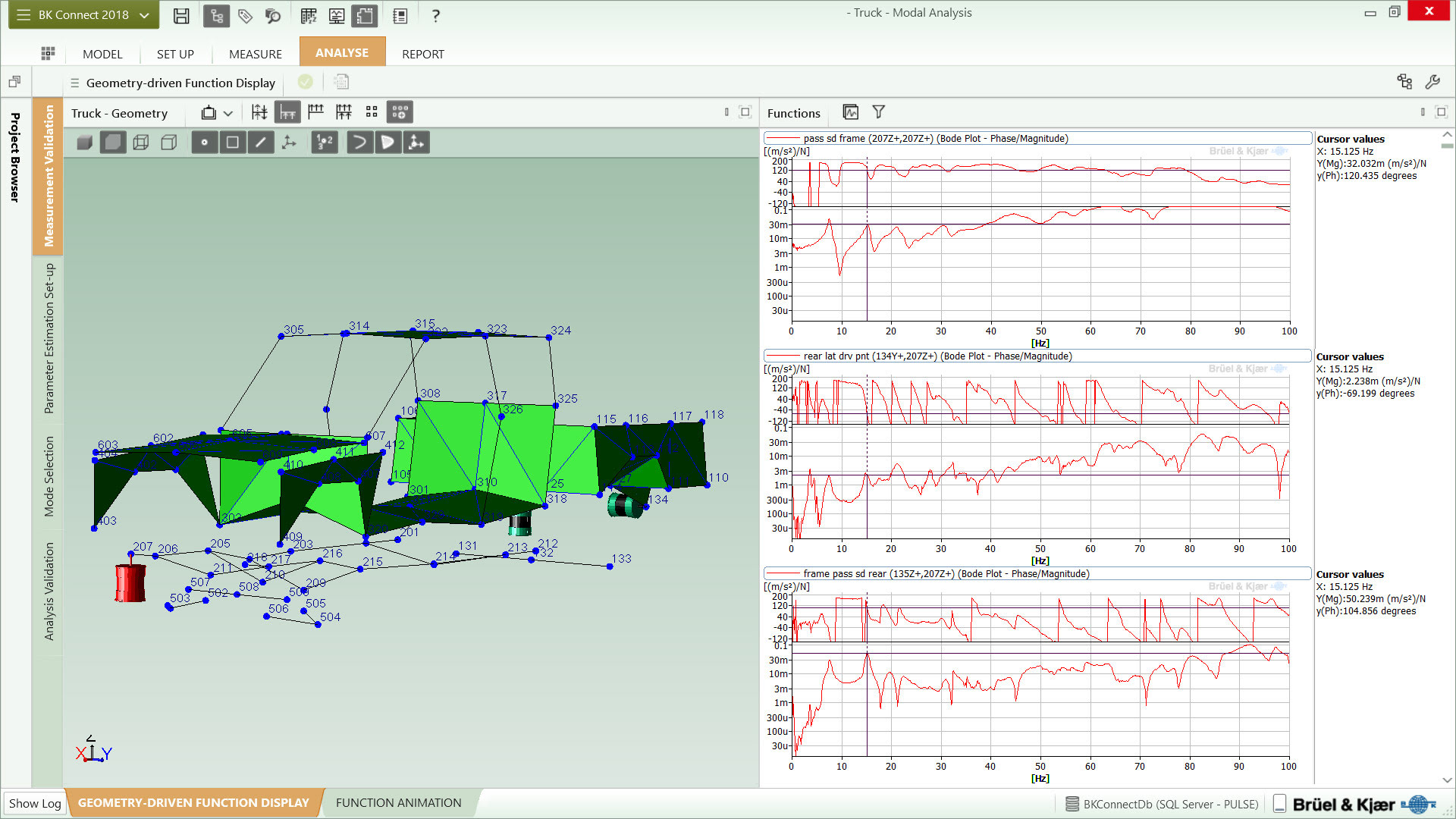Open the hamburger menu next to Geometry-driven Function Display
Screen dimensions: 1456x819
click(74, 83)
